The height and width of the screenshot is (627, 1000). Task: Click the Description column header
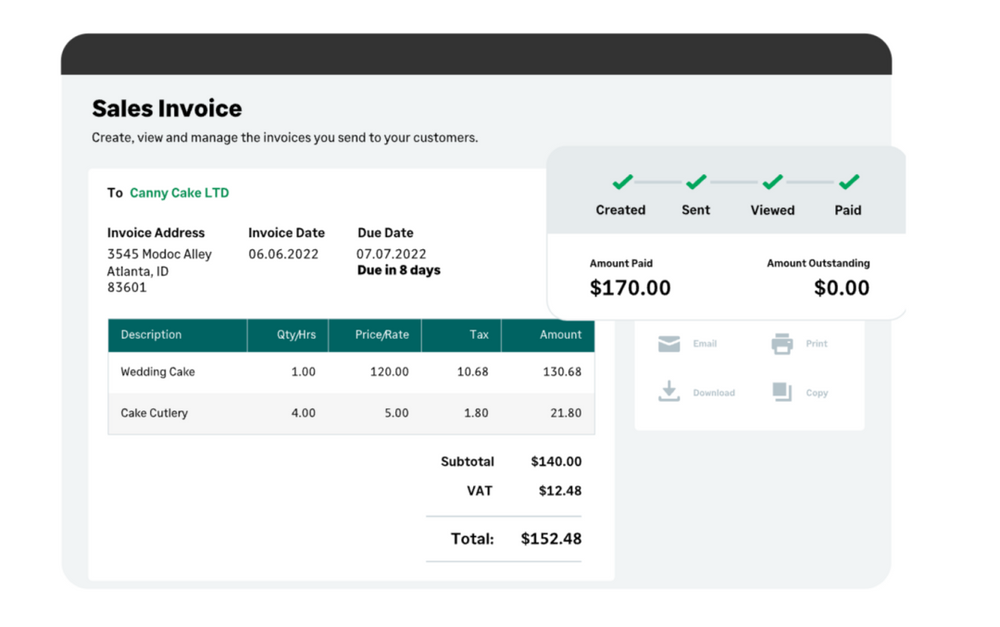point(151,335)
